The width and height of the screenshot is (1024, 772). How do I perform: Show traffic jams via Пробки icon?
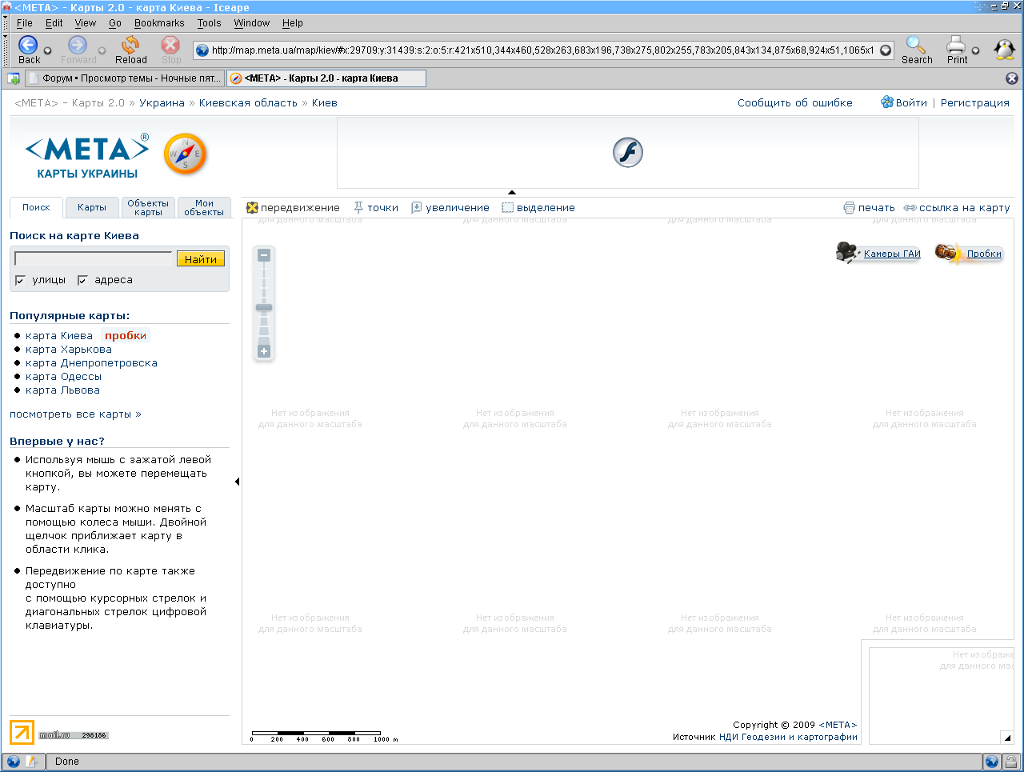click(948, 253)
